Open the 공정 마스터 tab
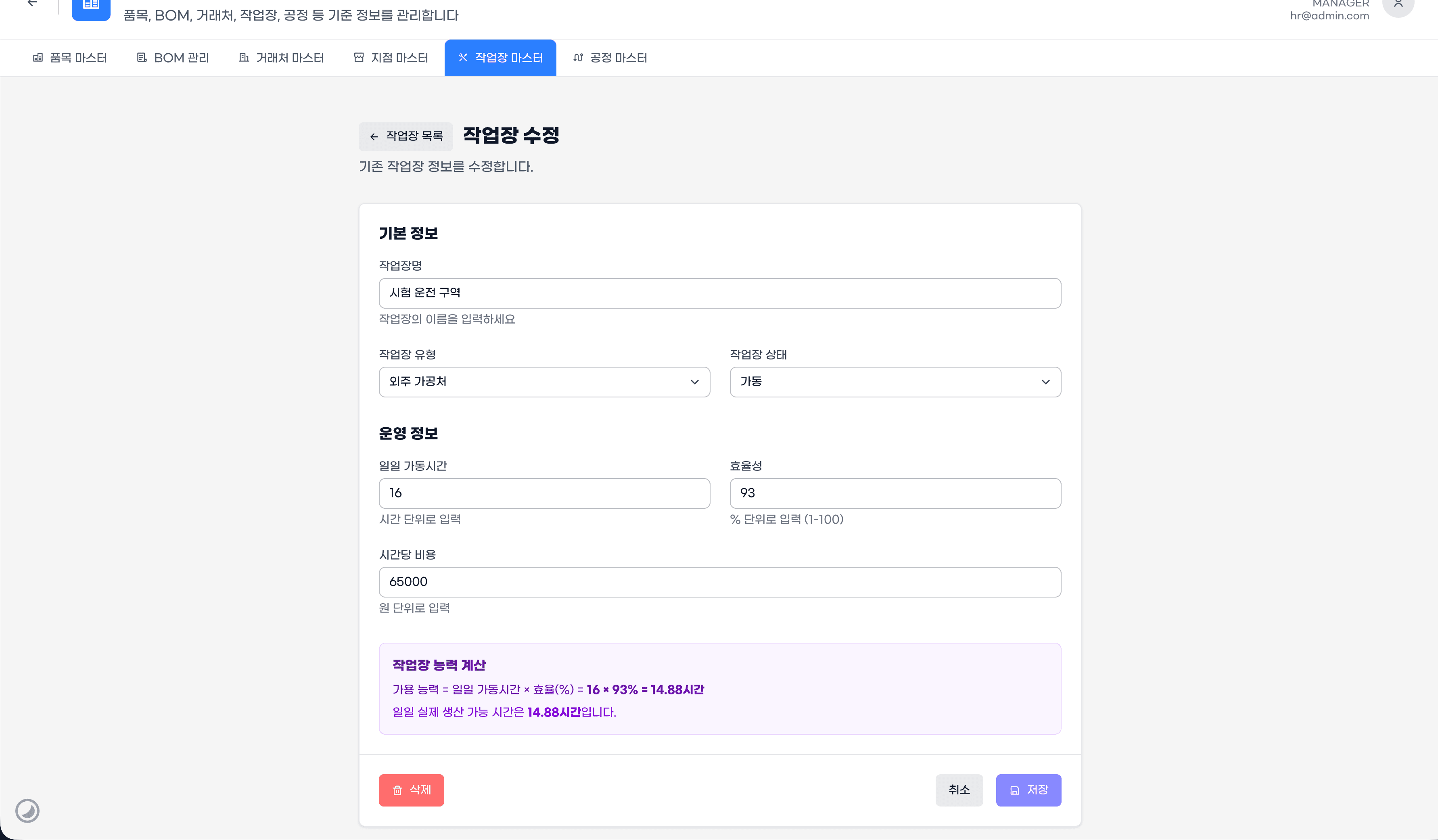Screen dimensions: 1438x840 point(610,58)
